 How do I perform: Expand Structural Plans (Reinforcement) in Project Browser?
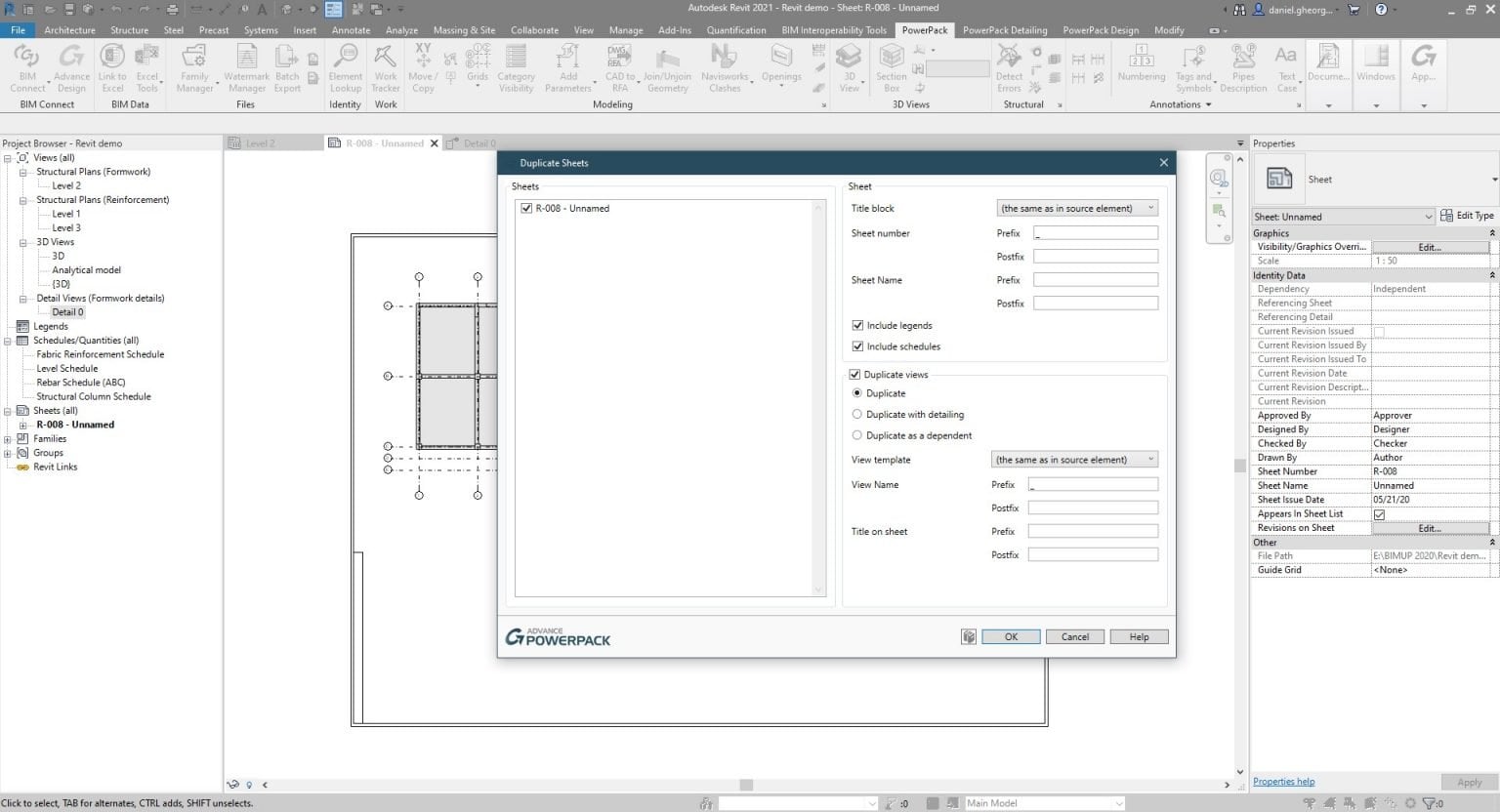23,199
